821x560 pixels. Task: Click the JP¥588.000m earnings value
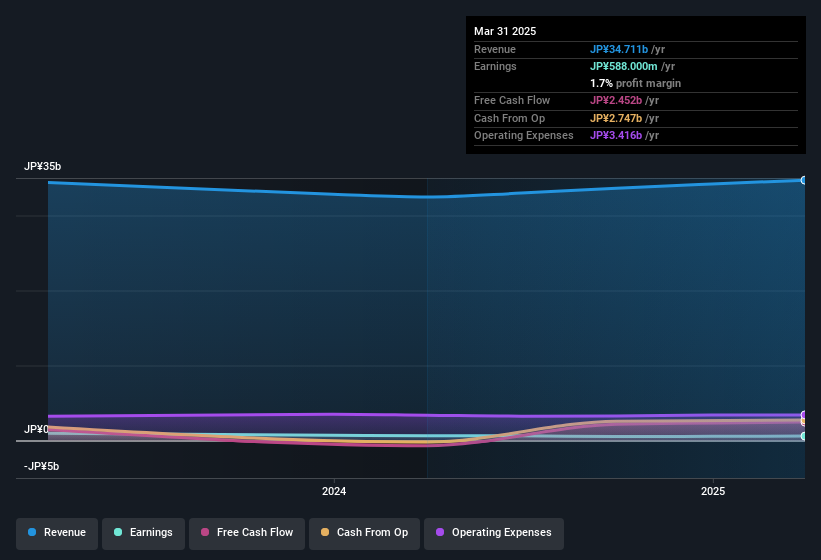[x=624, y=66]
